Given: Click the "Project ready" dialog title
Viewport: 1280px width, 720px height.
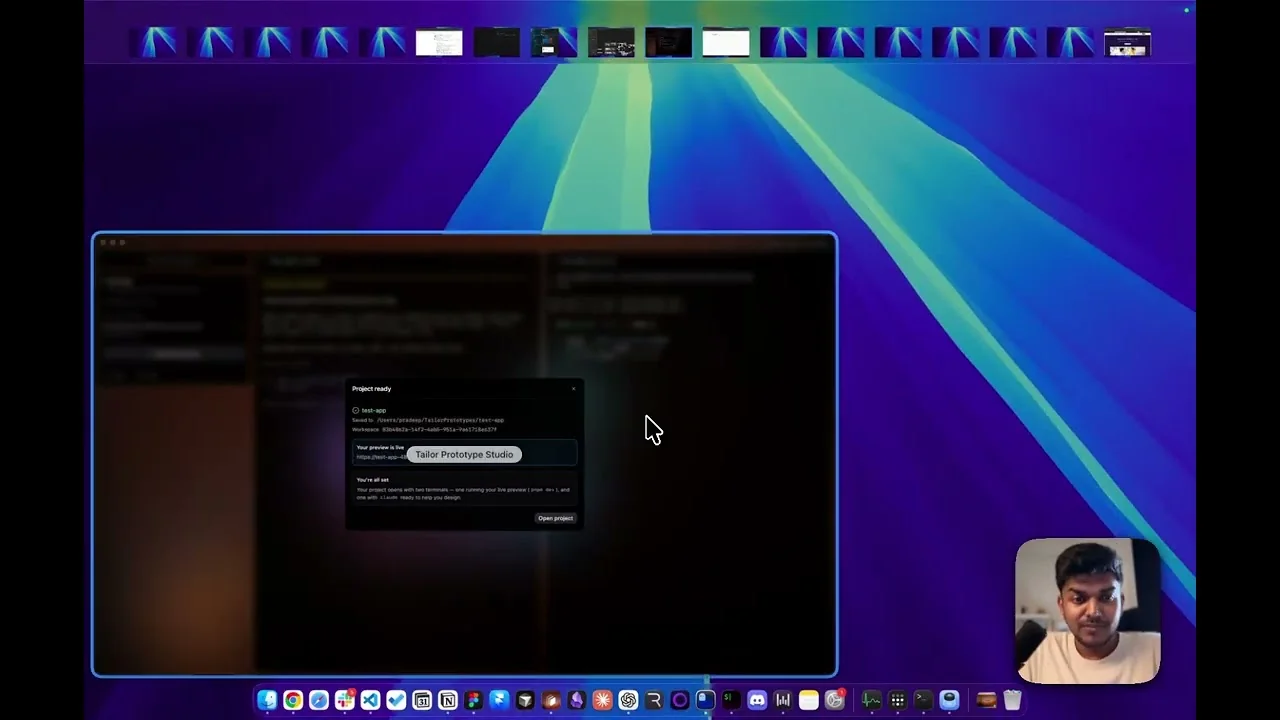Looking at the screenshot, I should [371, 389].
